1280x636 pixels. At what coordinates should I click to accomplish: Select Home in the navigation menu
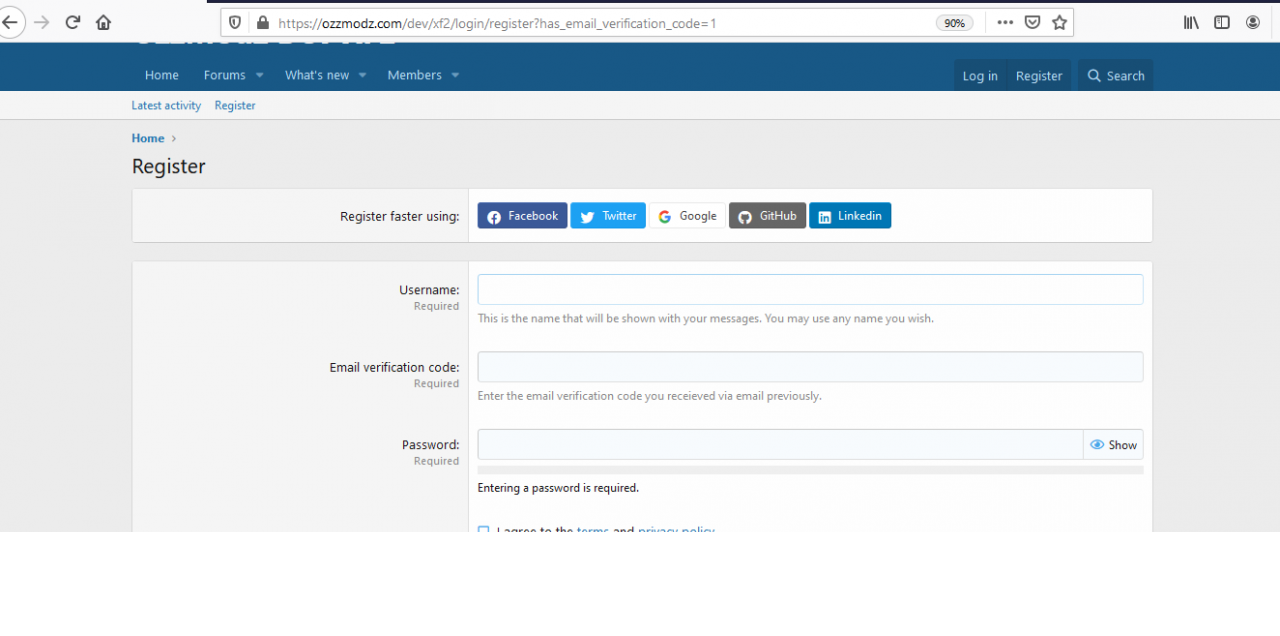pos(161,75)
